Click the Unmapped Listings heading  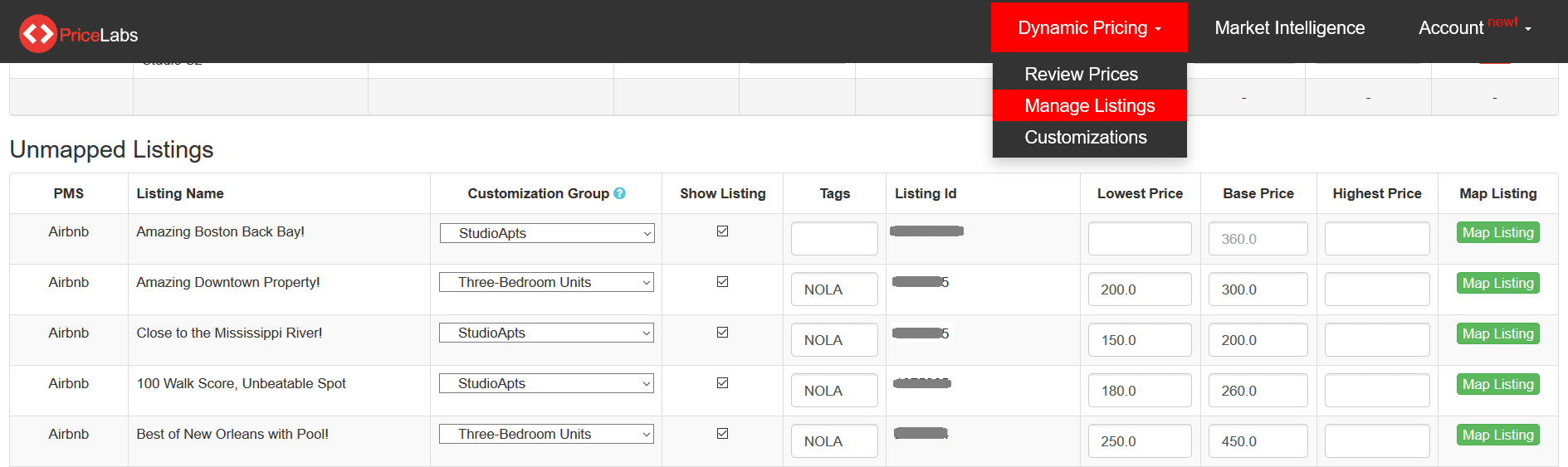click(x=111, y=149)
